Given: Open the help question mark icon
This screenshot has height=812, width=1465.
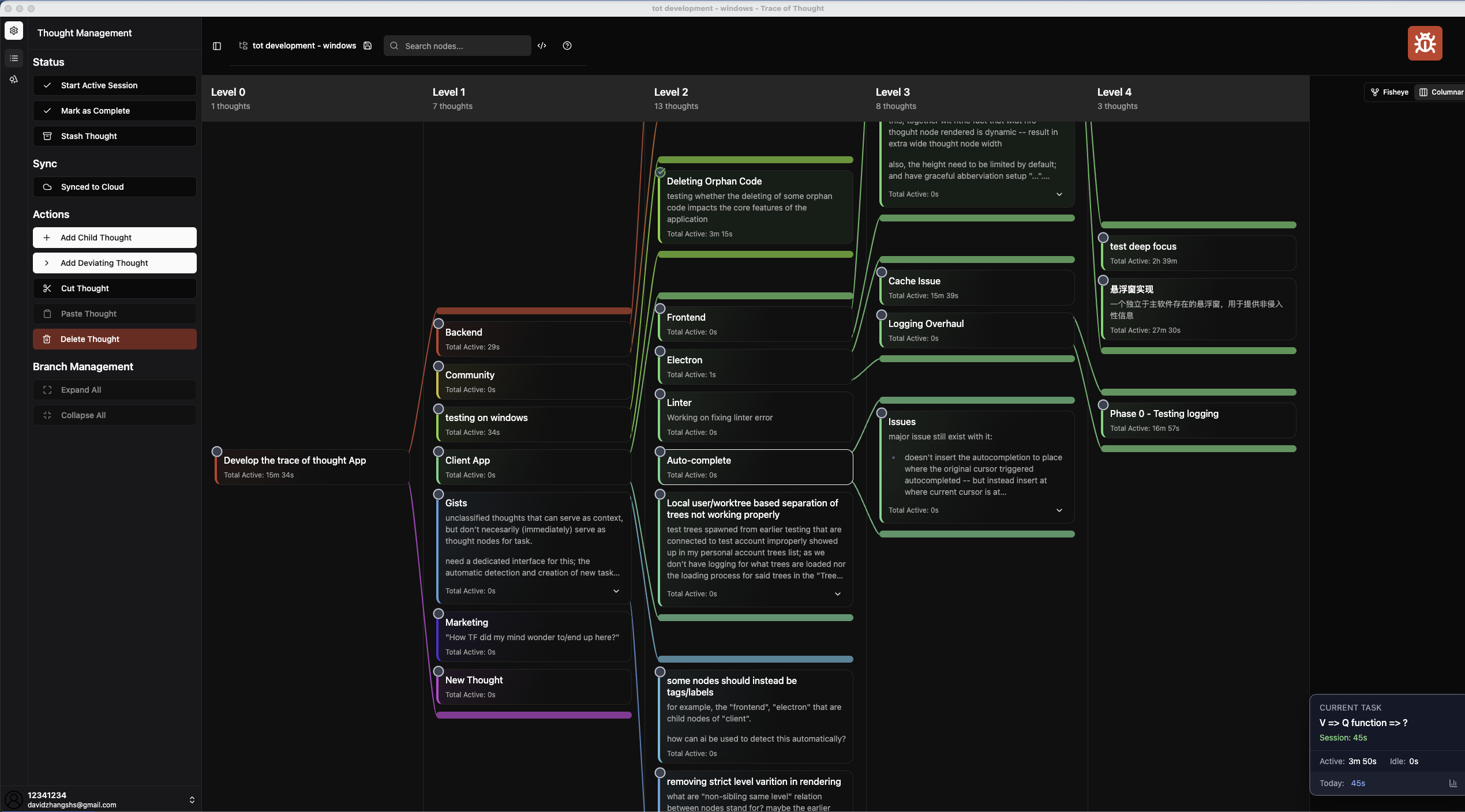Looking at the screenshot, I should coord(567,46).
